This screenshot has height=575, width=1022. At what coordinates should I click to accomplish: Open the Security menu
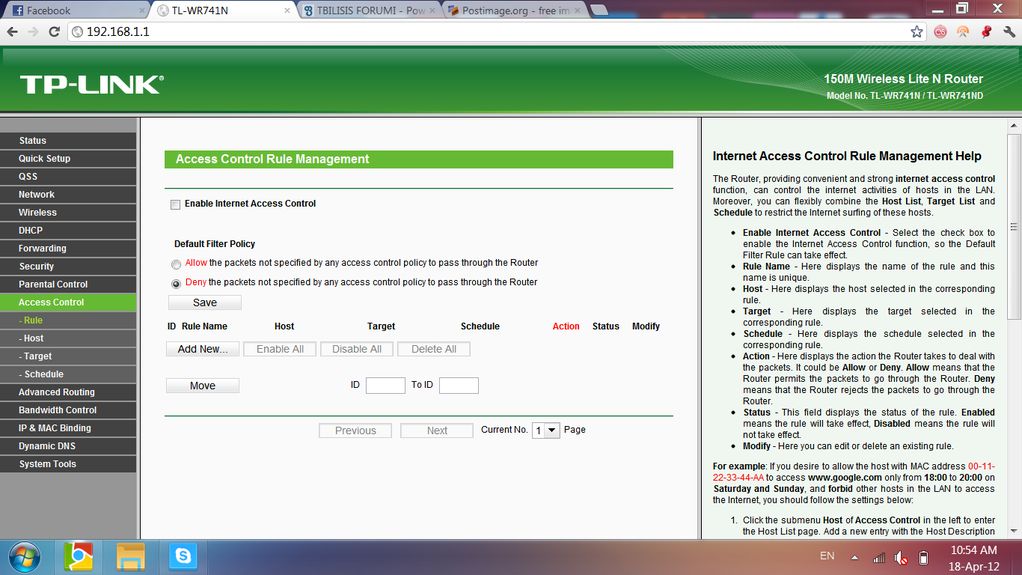pos(68,266)
